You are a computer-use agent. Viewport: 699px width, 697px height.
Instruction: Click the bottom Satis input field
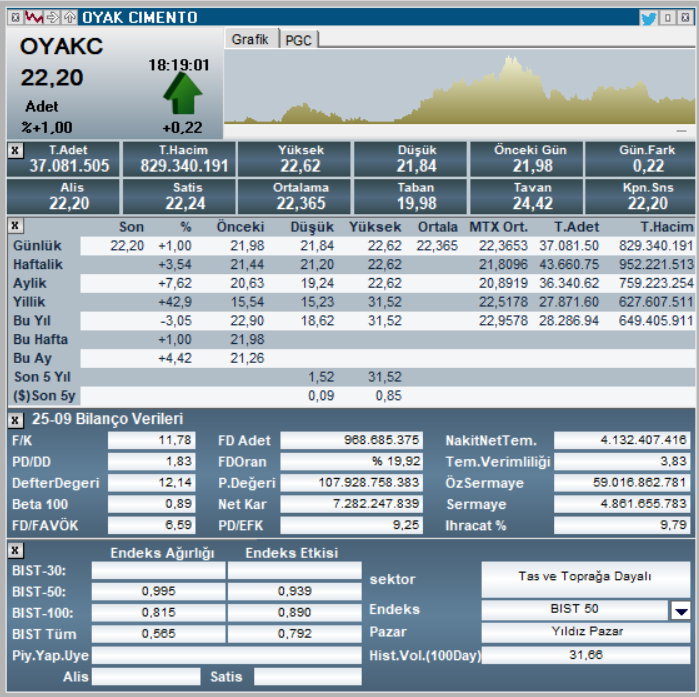pos(308,677)
